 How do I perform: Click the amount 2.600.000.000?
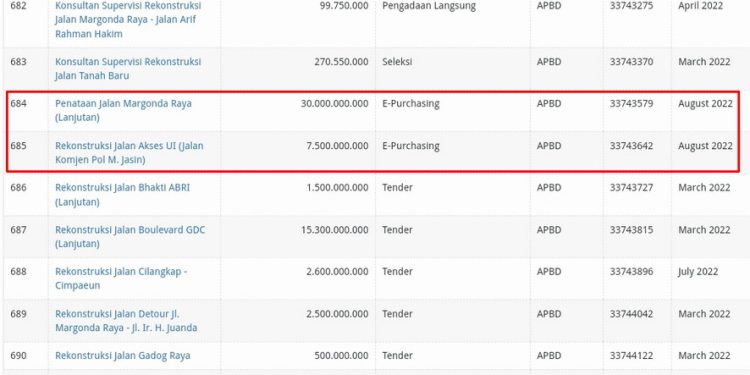pyautogui.click(x=337, y=271)
